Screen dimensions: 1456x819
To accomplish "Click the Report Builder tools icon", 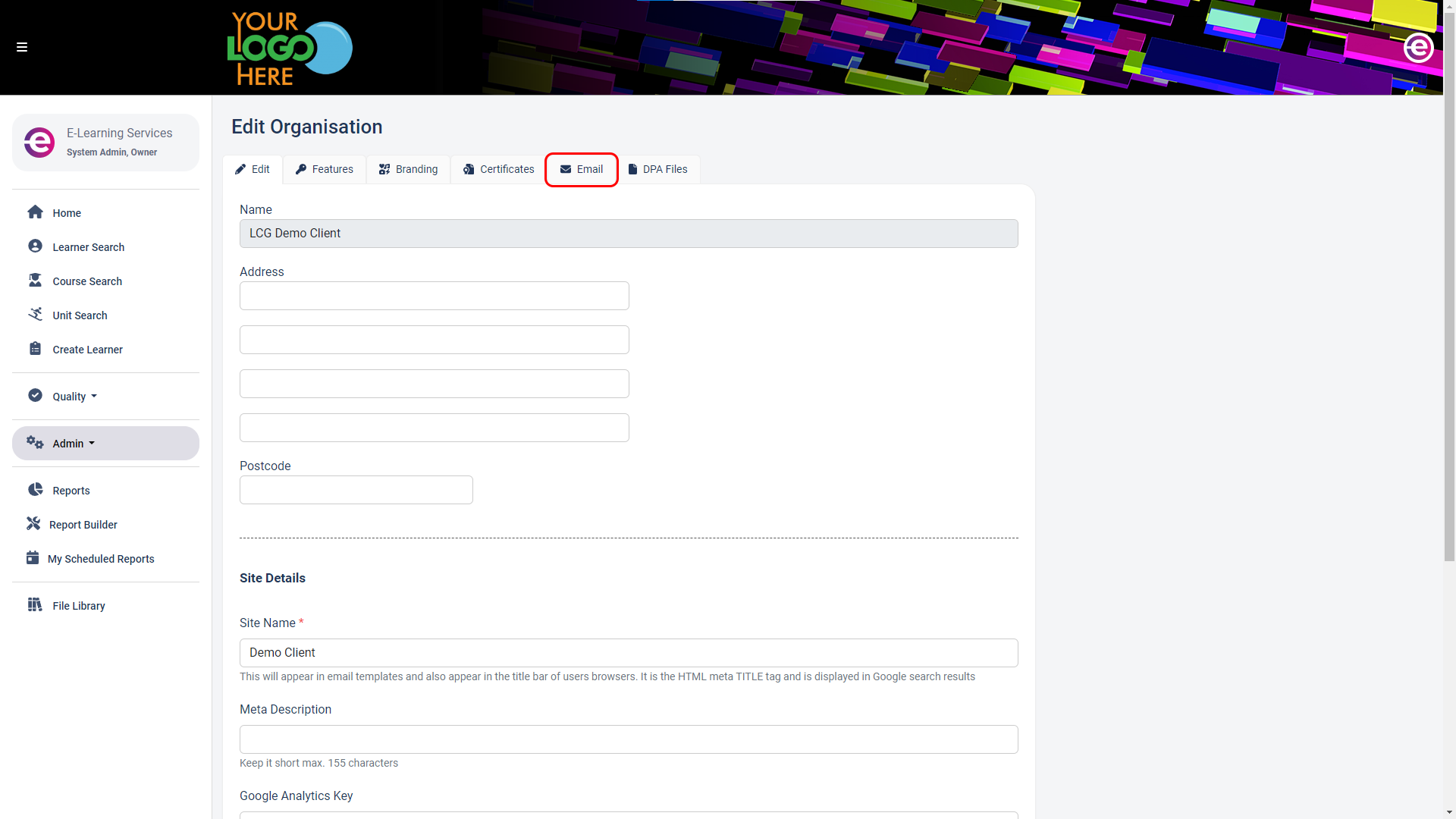I will pyautogui.click(x=33, y=524).
